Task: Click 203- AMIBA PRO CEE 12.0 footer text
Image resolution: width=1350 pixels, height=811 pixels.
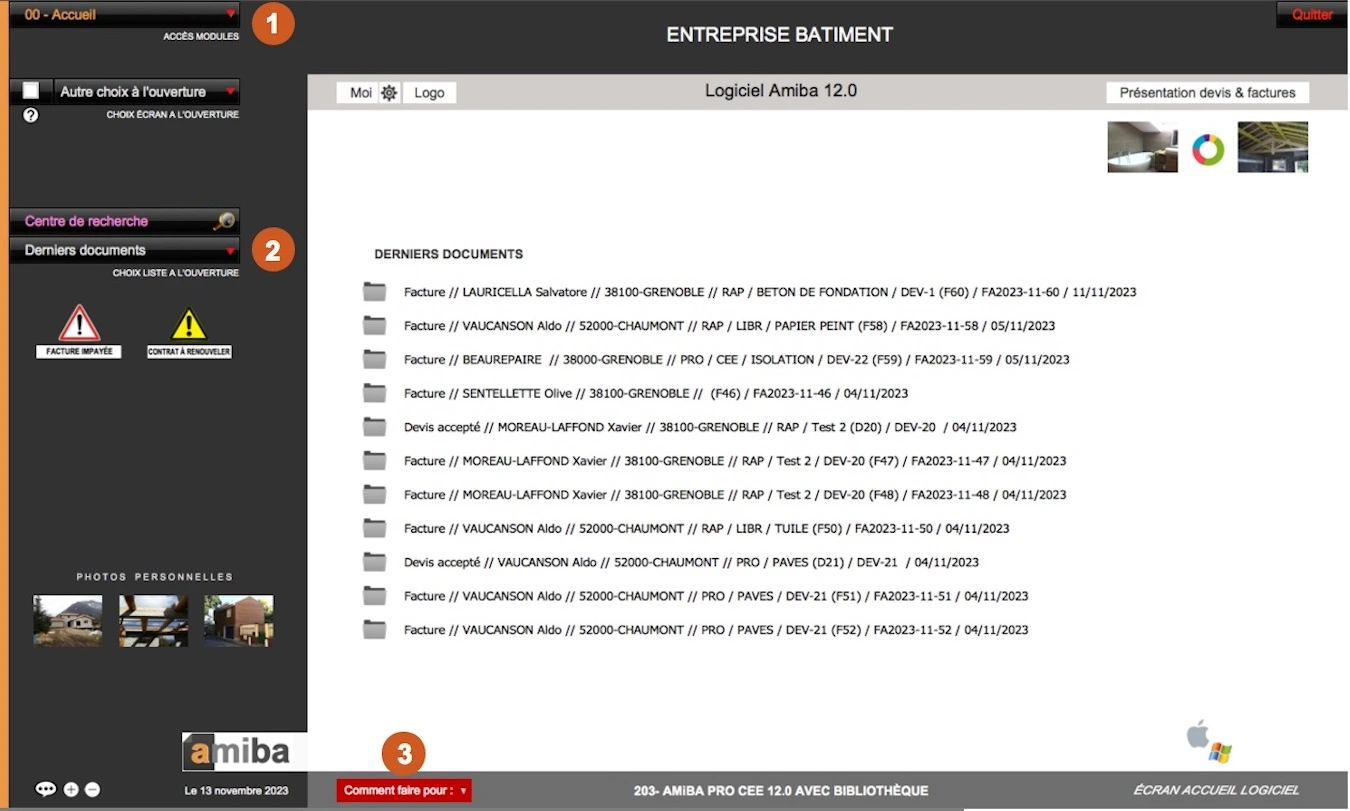Action: [781, 791]
